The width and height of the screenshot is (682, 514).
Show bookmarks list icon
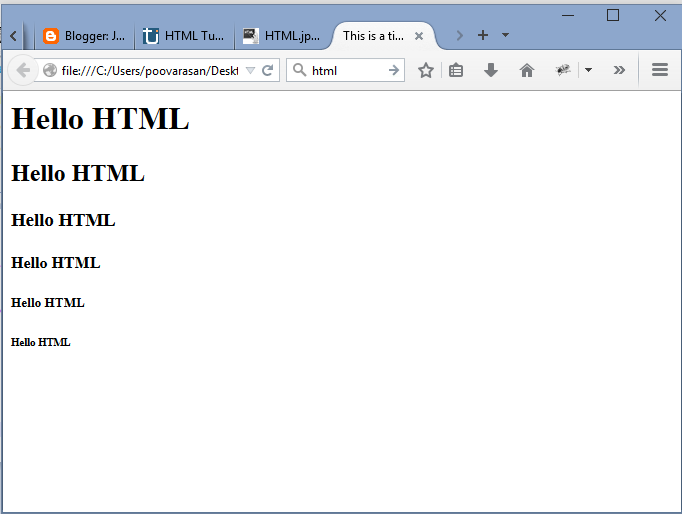[x=456, y=70]
